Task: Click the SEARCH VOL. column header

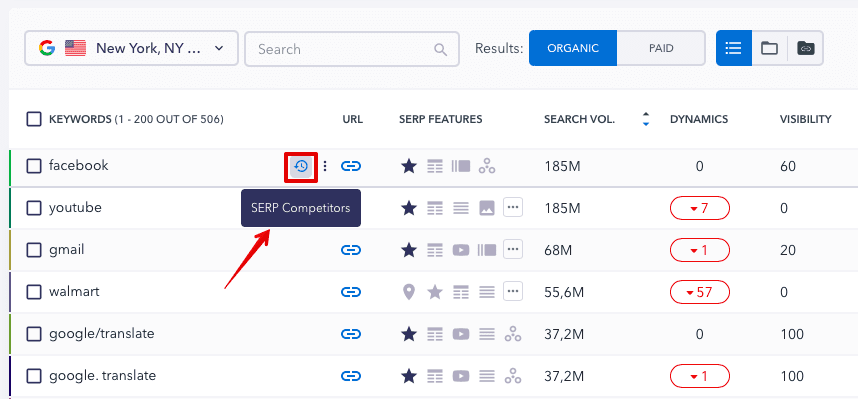Action: coord(579,119)
